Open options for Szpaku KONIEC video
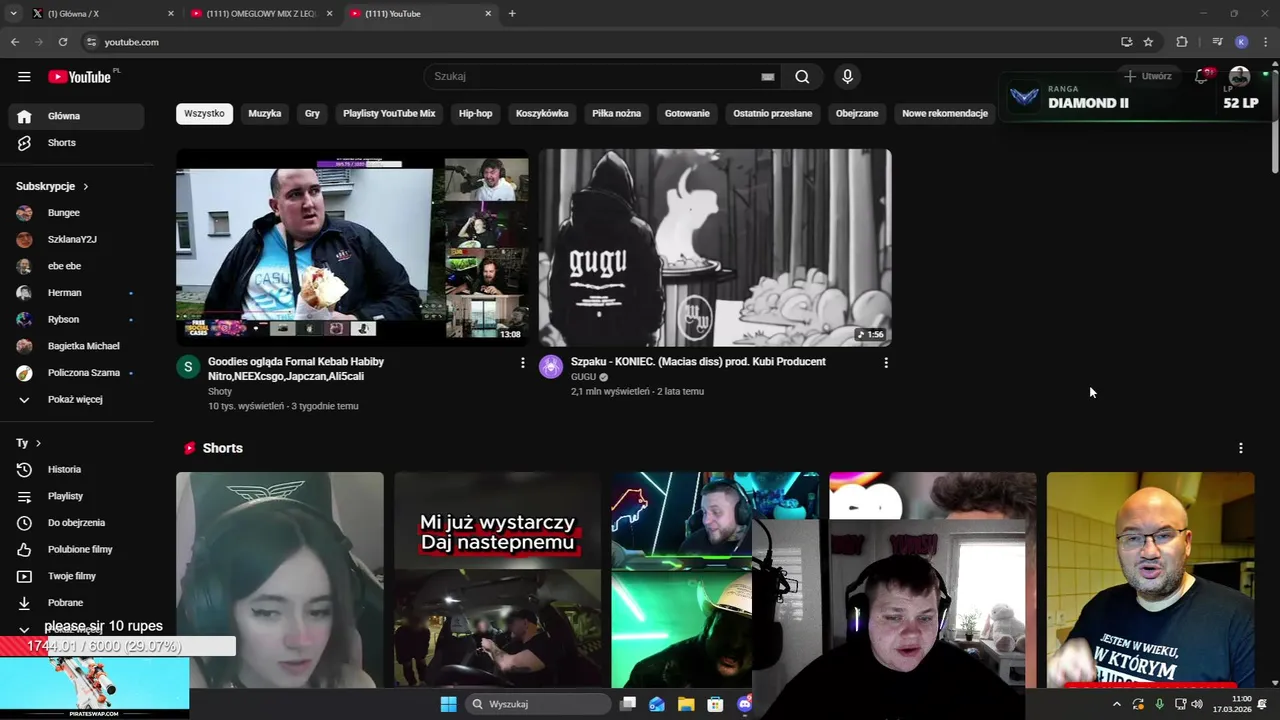1280x720 pixels. pos(885,363)
